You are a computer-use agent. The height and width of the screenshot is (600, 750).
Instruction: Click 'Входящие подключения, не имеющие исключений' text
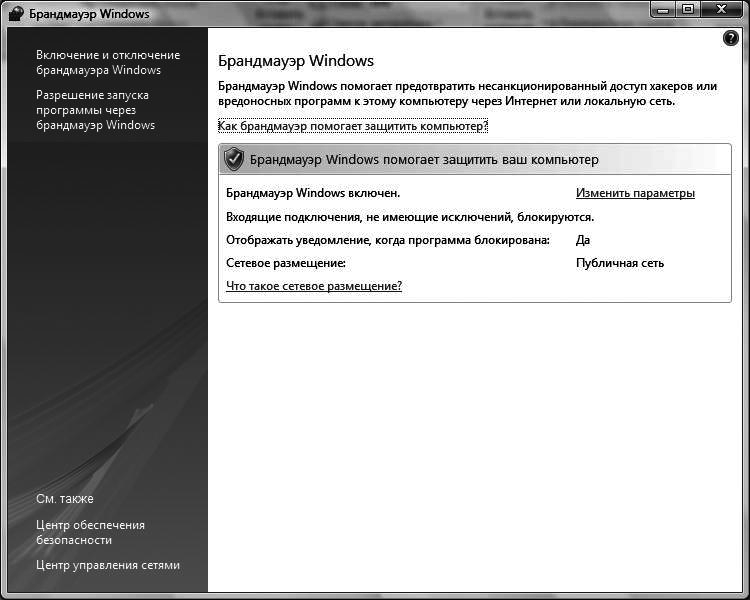(x=369, y=217)
